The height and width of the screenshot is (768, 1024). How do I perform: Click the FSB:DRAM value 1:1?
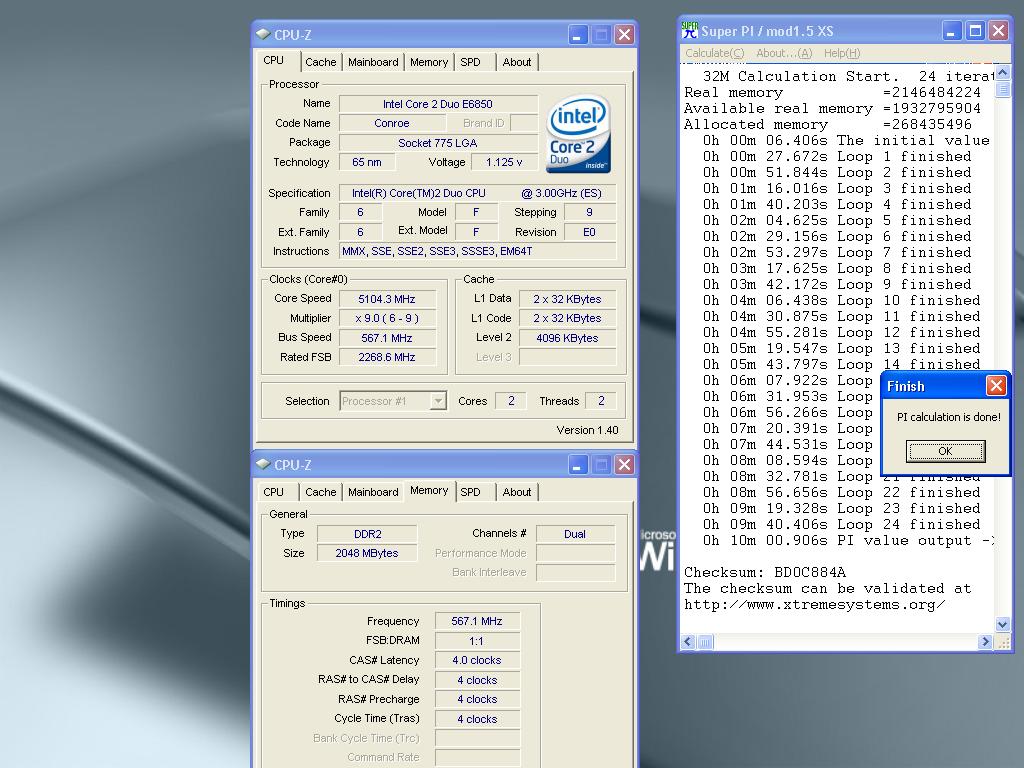pyautogui.click(x=477, y=641)
